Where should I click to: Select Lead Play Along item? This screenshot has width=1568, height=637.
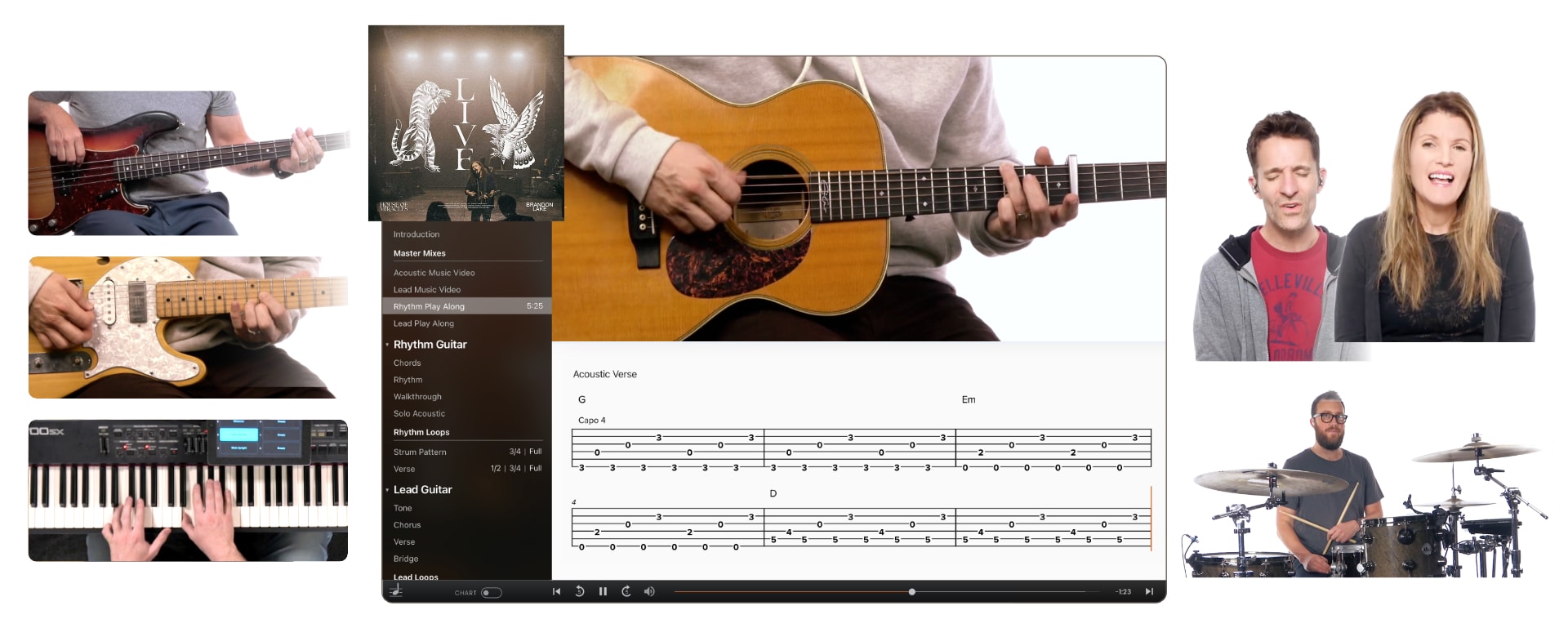pos(423,323)
